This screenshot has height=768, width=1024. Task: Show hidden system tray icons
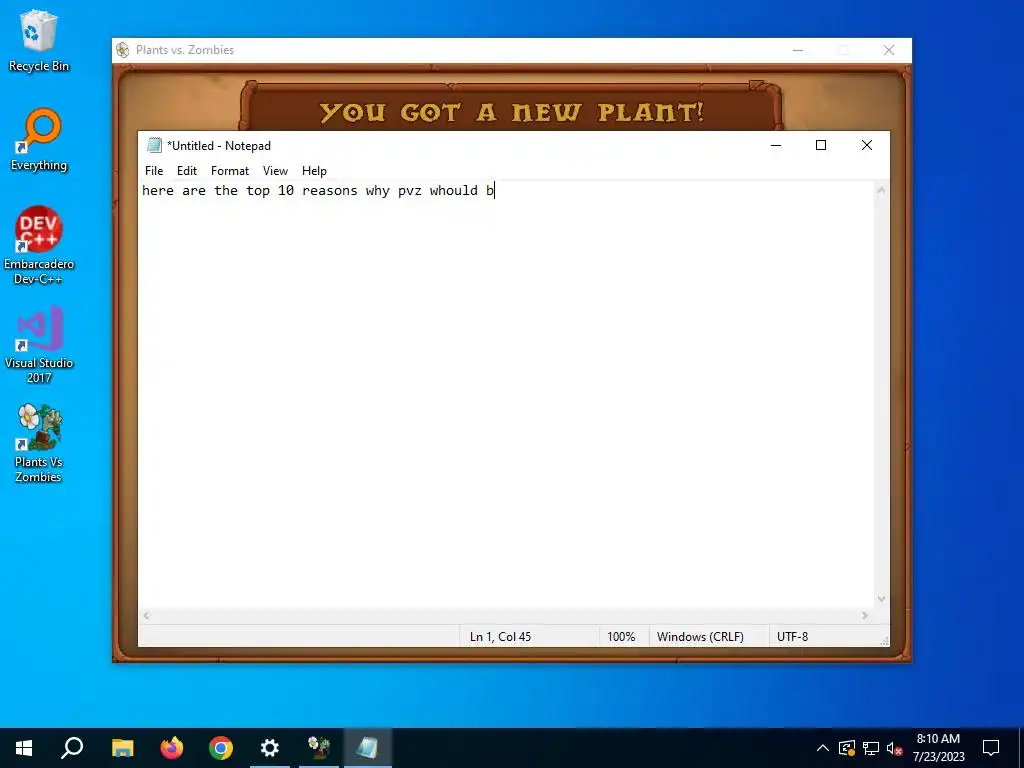click(x=823, y=748)
